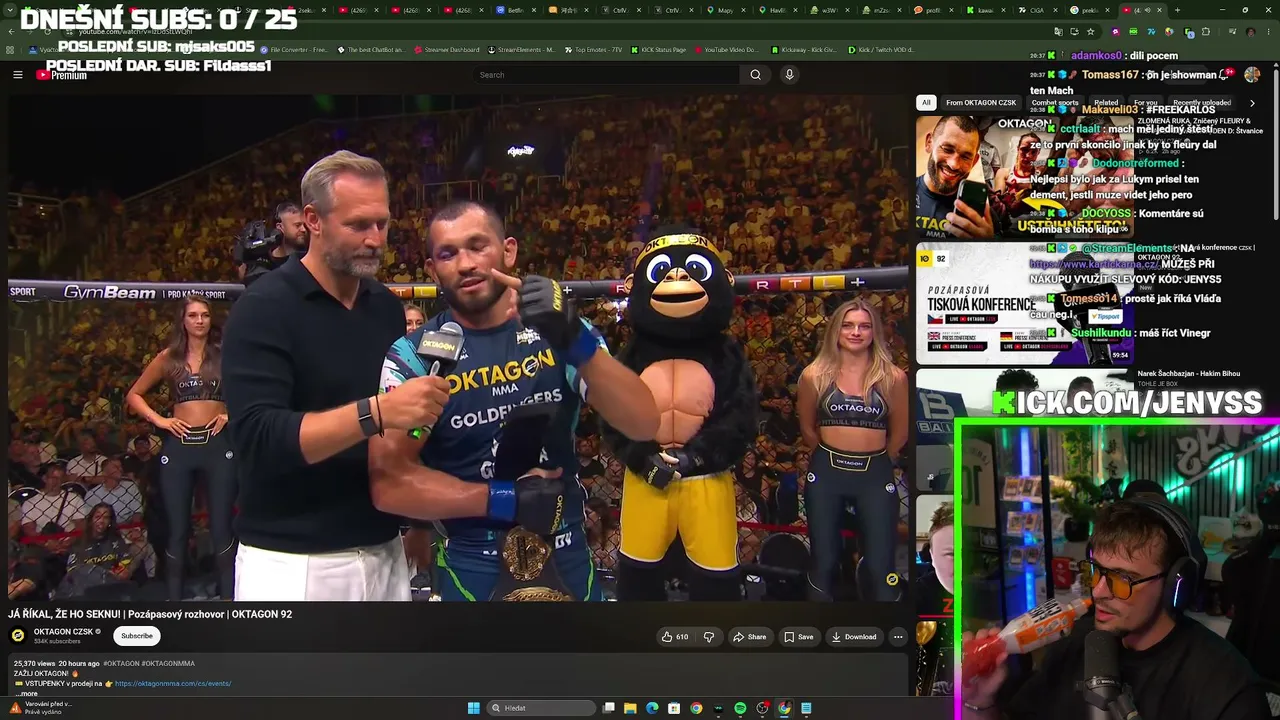The image size is (1280, 720).
Task: Start voice search with microphone
Action: 789,75
